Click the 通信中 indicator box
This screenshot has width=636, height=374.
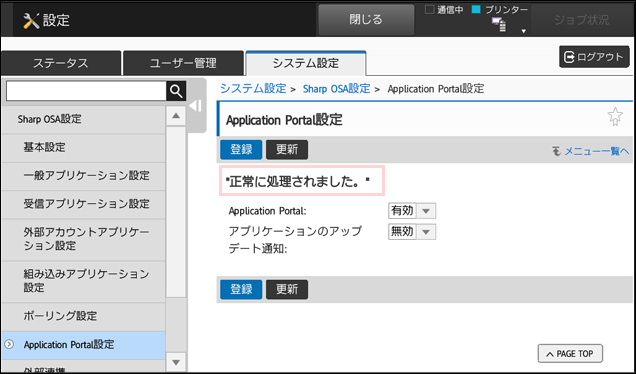point(429,9)
